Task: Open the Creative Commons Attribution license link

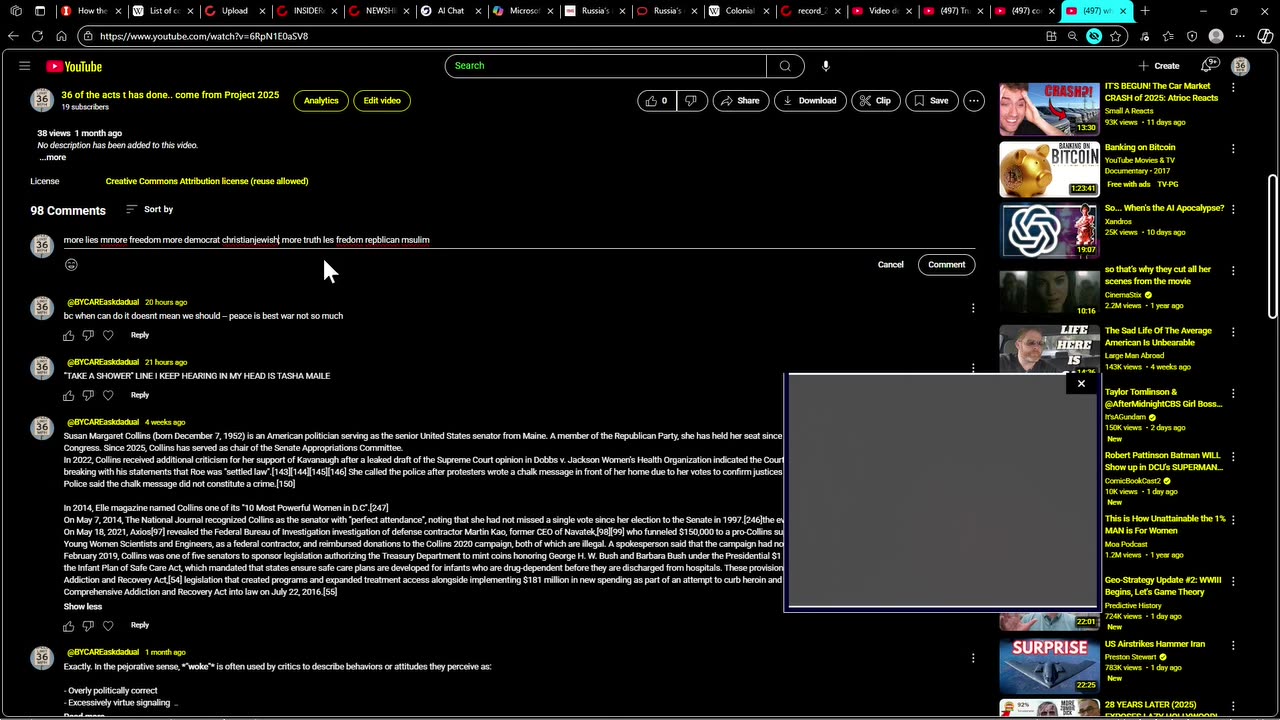Action: tap(207, 181)
